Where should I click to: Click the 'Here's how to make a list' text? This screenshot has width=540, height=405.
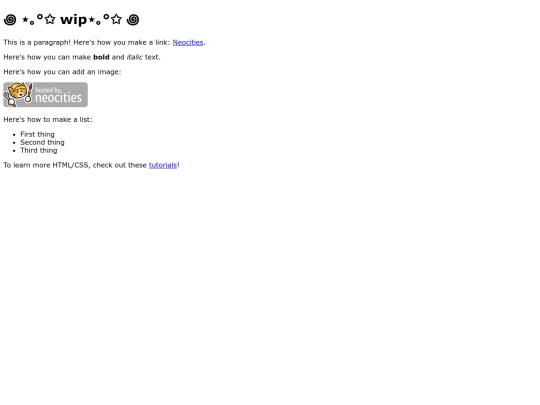click(48, 120)
